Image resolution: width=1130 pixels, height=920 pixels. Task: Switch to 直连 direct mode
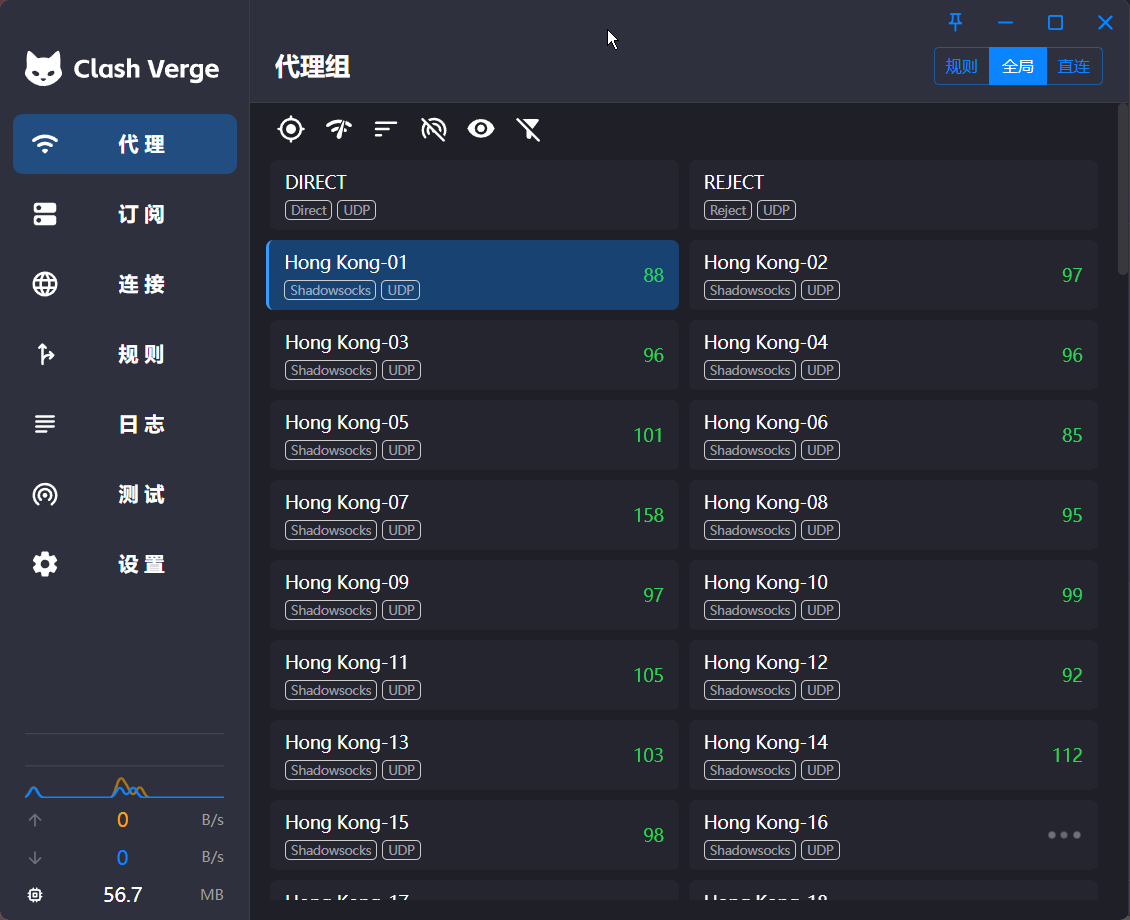(x=1073, y=66)
